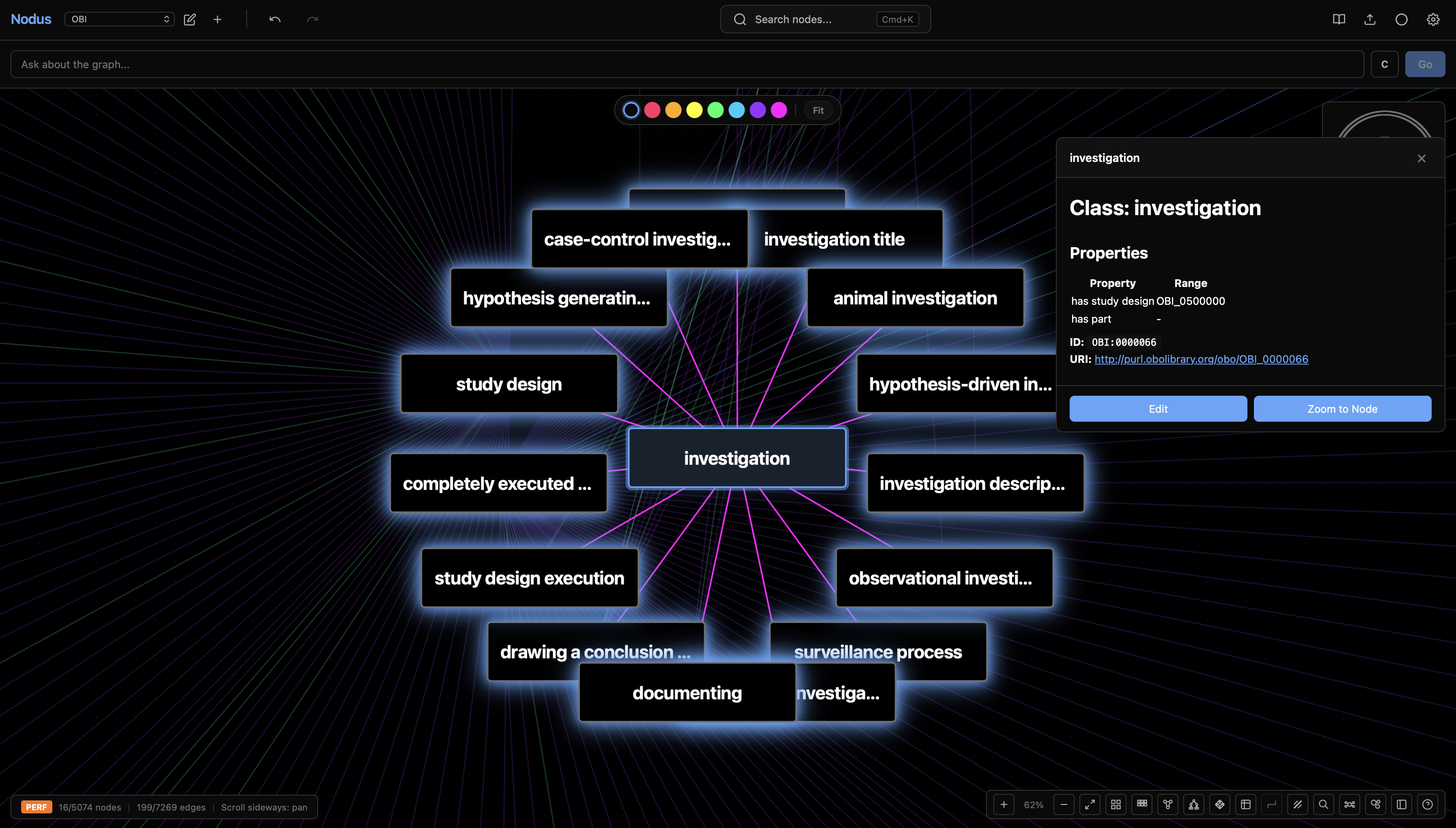Click the Nodus logo
The height and width of the screenshot is (828, 1456).
coord(31,19)
